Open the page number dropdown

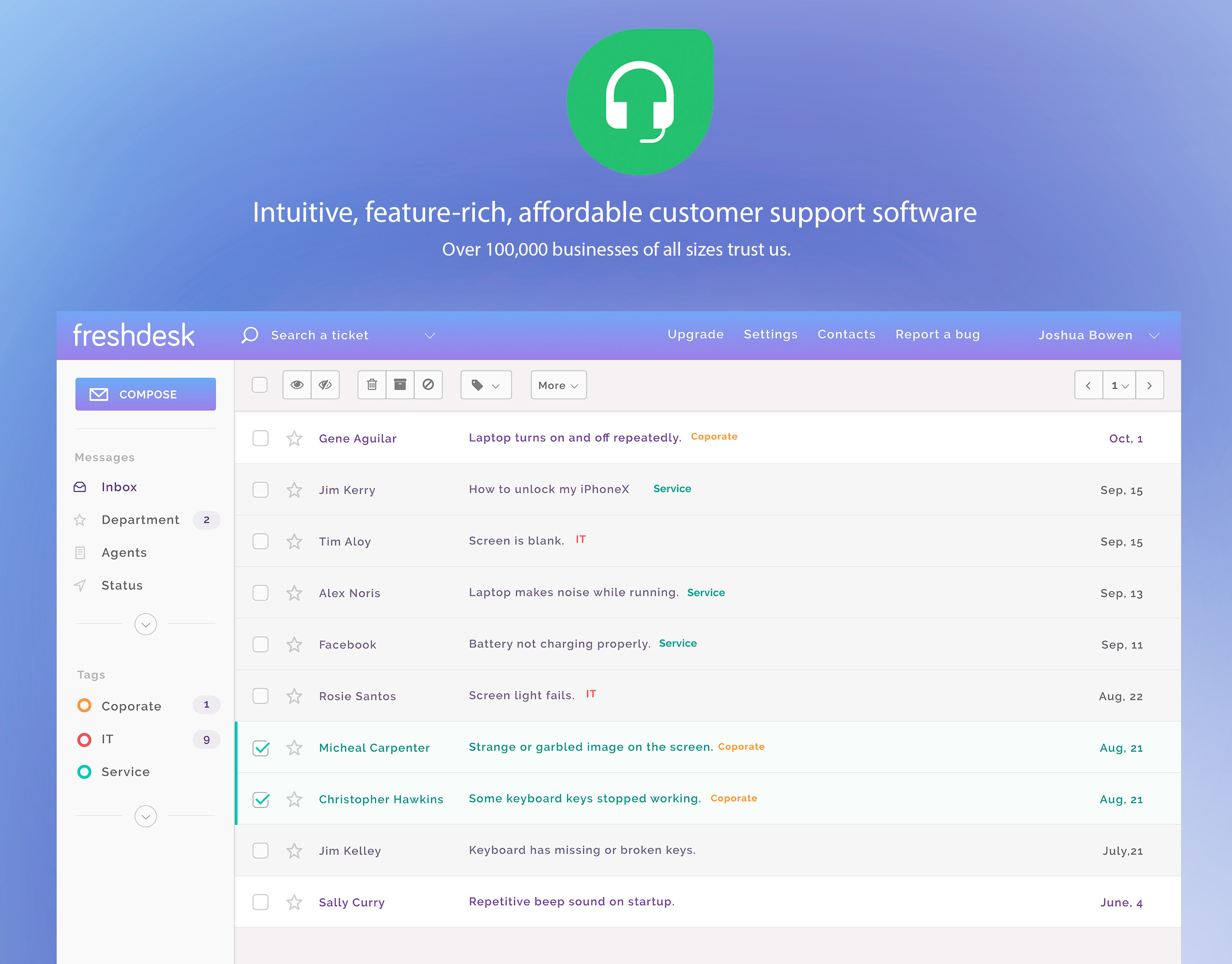(1119, 386)
